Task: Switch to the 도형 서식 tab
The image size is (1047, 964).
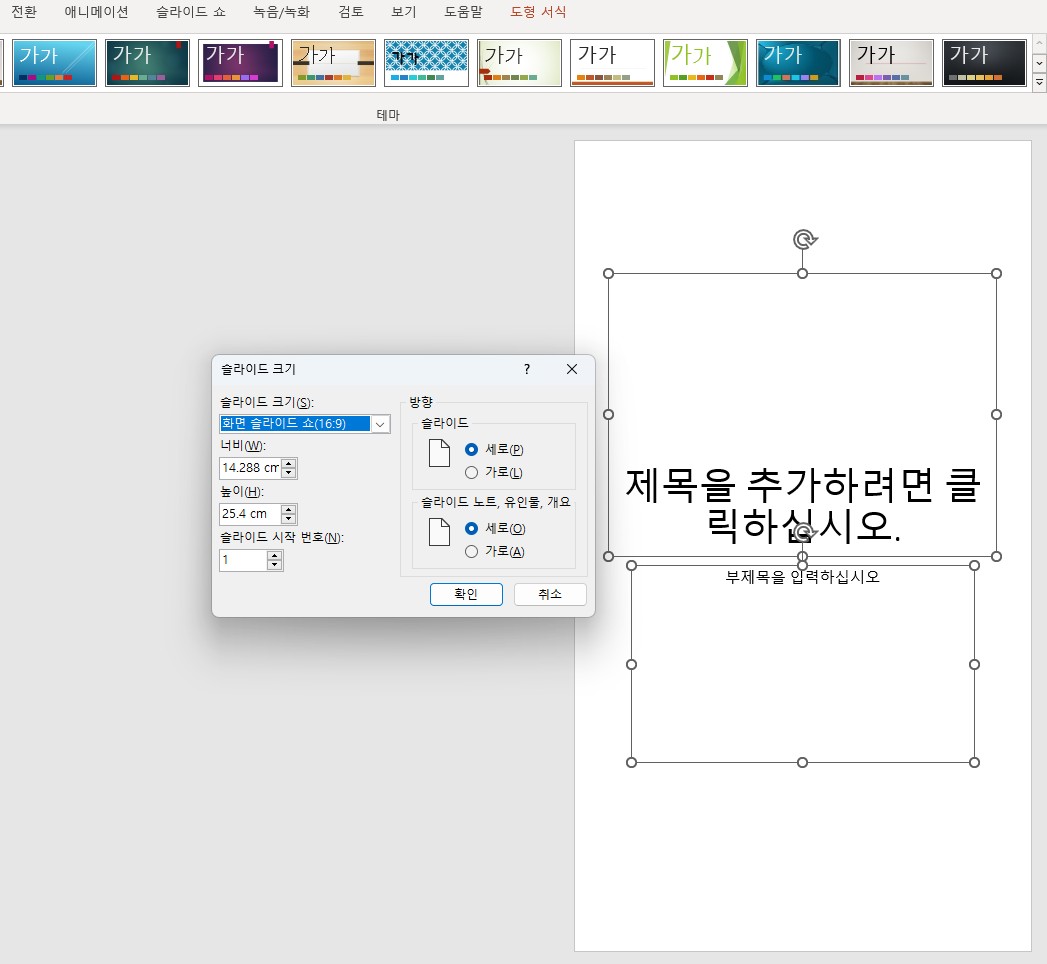Action: (537, 12)
